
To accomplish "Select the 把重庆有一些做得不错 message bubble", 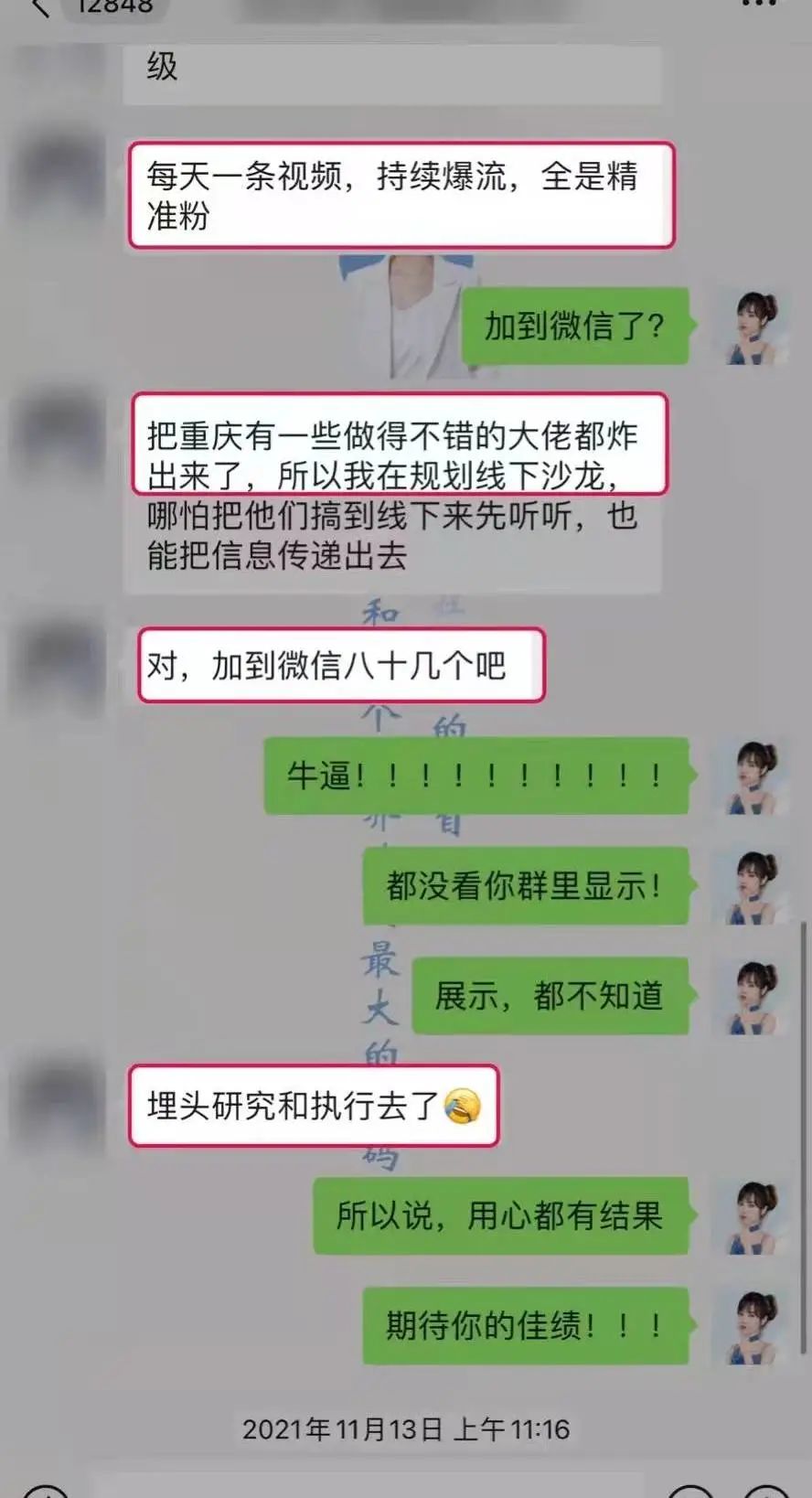I will [x=393, y=494].
